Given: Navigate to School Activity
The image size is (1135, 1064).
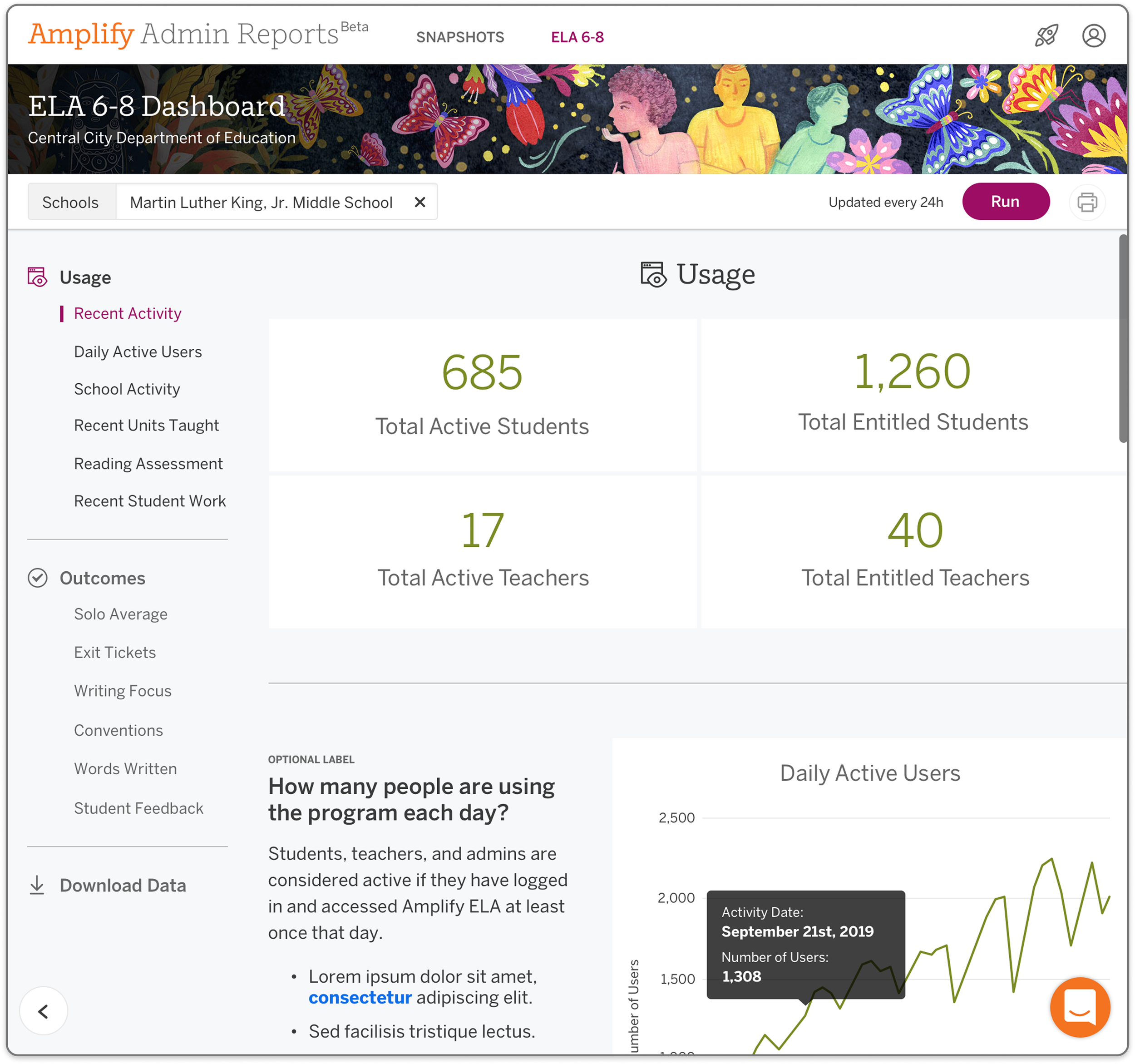Looking at the screenshot, I should coord(127,389).
